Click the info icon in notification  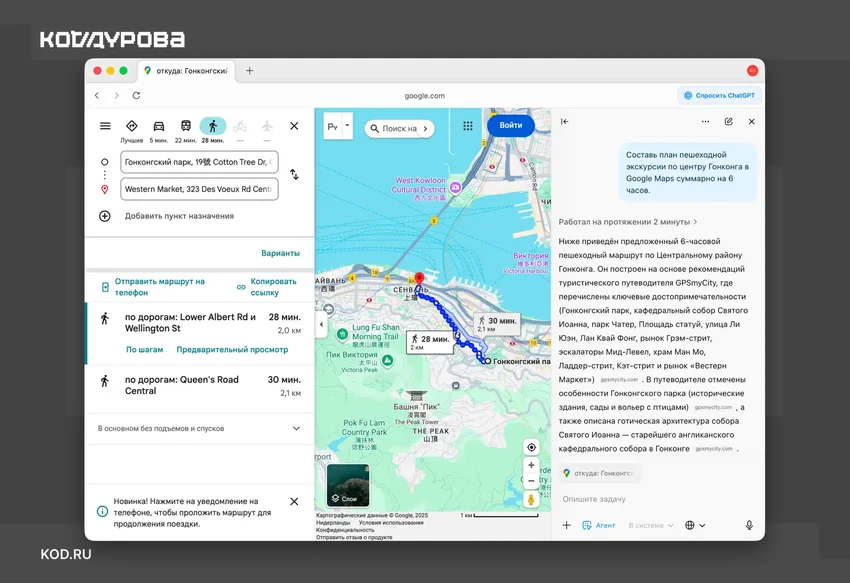[x=102, y=511]
